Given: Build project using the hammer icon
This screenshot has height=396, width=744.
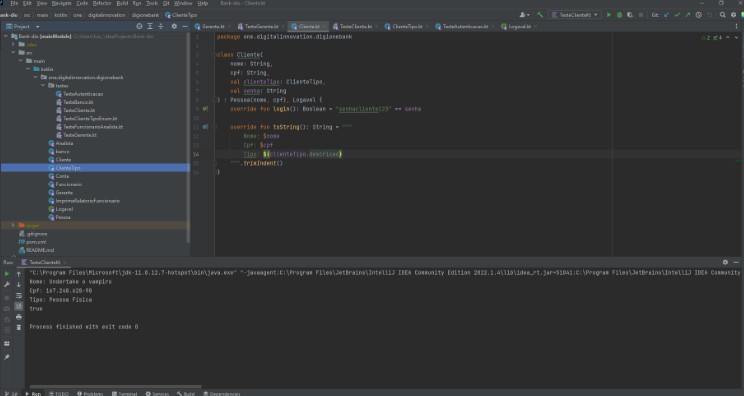Looking at the screenshot, I should click(x=539, y=15).
